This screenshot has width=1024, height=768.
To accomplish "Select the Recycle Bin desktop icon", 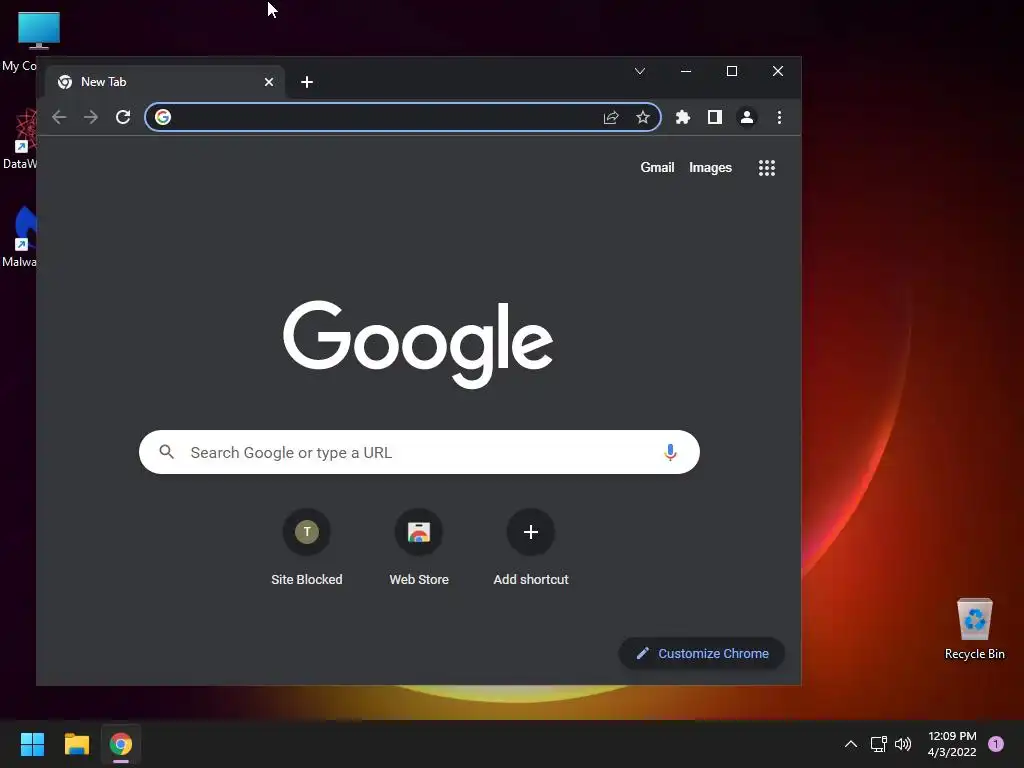I will pos(974,628).
